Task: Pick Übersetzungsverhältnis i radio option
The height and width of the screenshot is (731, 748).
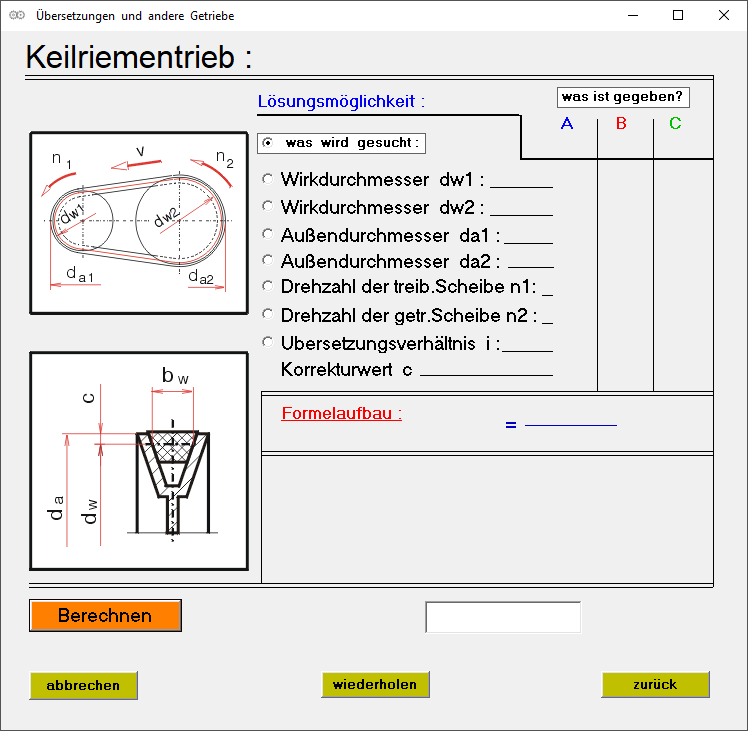Action: coord(267,342)
